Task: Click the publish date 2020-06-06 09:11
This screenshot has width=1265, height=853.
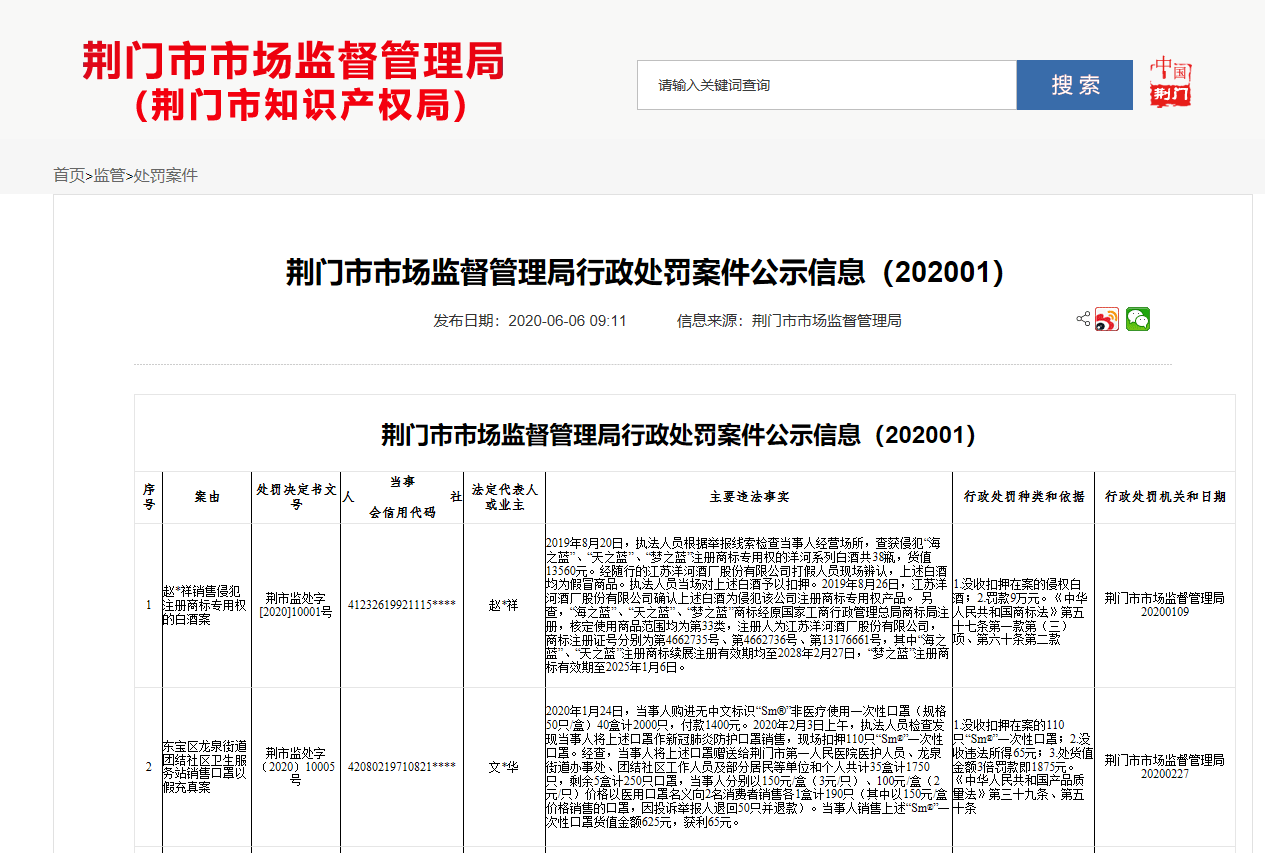Action: tap(530, 321)
